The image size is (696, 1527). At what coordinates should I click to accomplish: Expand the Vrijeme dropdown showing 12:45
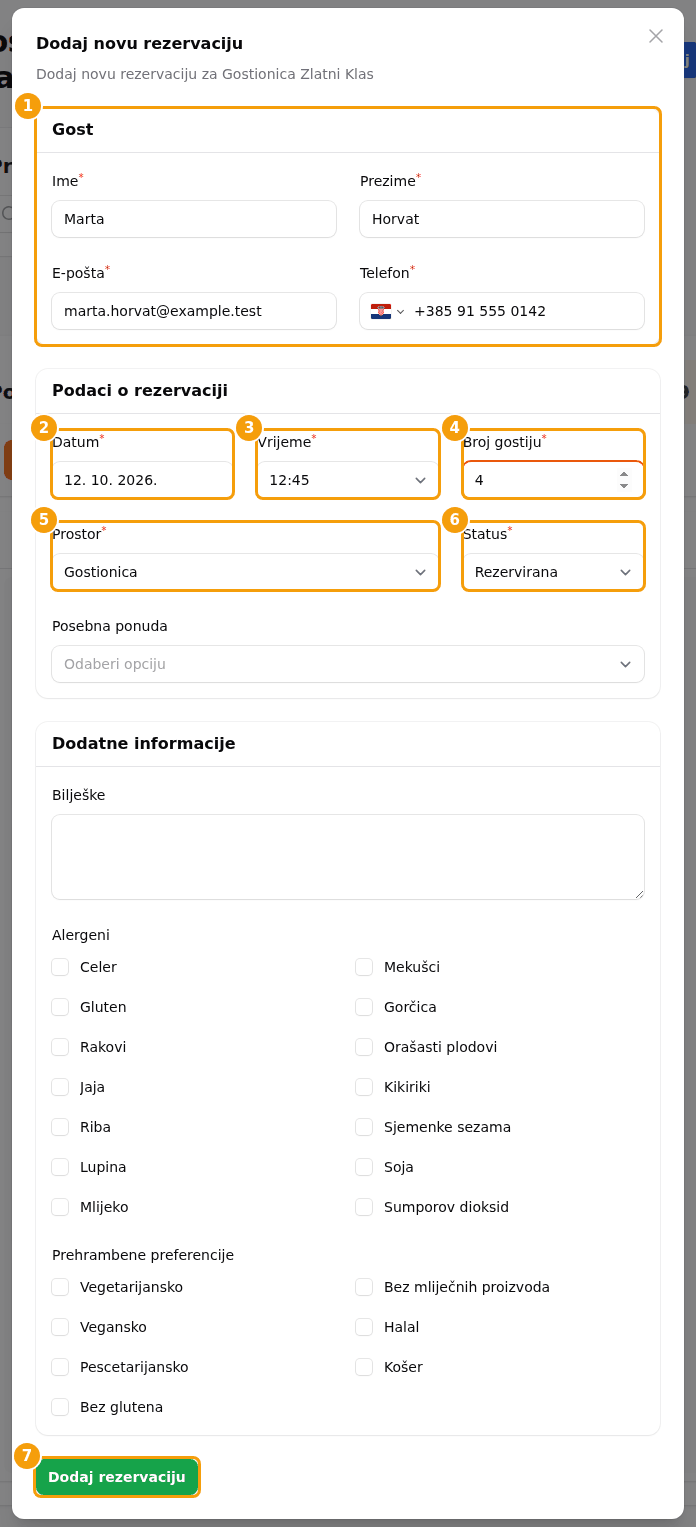pos(348,480)
